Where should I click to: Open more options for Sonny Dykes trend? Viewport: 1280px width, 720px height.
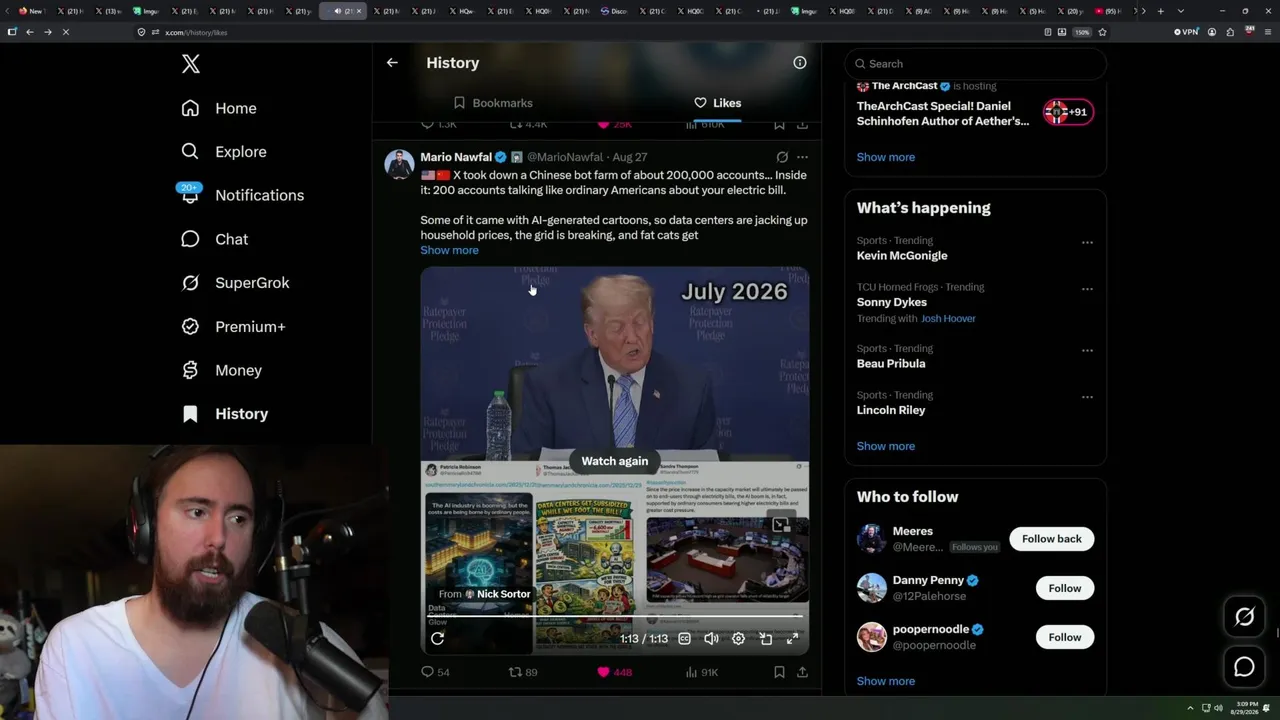[x=1087, y=289]
